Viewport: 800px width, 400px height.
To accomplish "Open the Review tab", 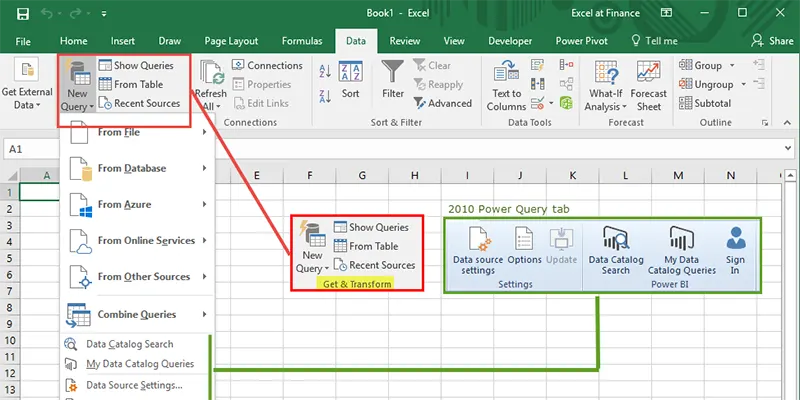I will 405,41.
